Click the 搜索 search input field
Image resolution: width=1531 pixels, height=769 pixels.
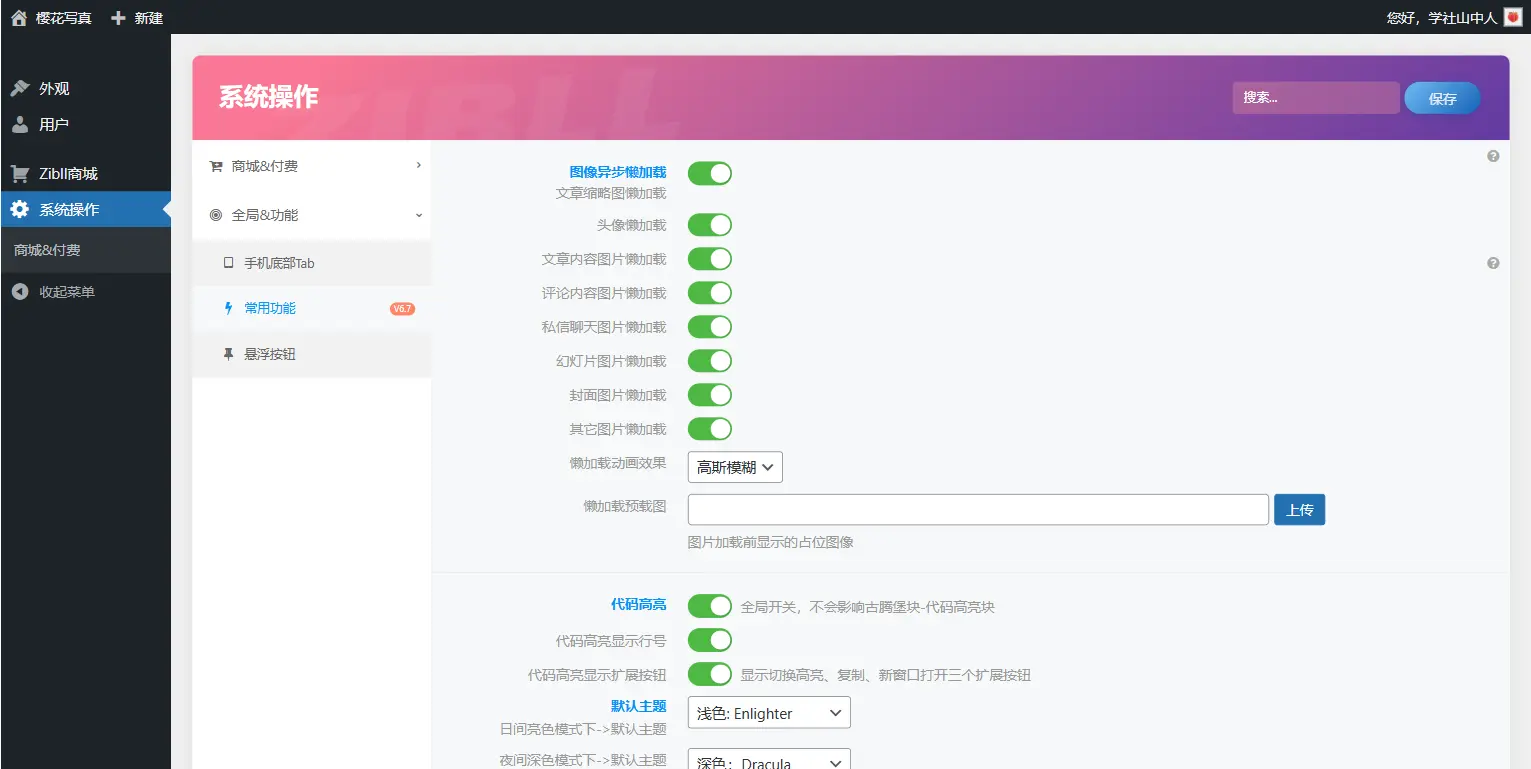tap(1315, 97)
